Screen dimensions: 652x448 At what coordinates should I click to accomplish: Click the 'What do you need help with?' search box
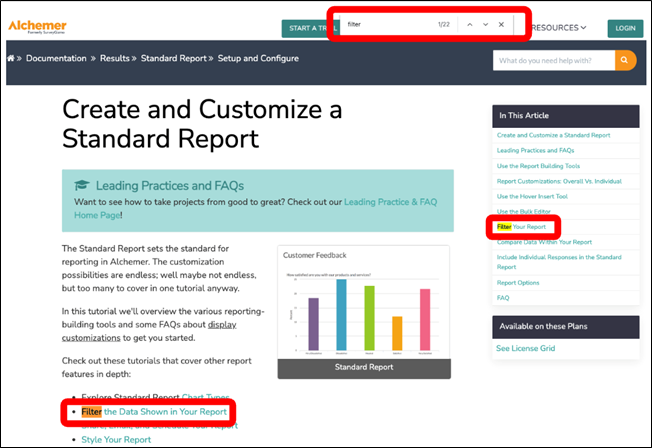[553, 60]
